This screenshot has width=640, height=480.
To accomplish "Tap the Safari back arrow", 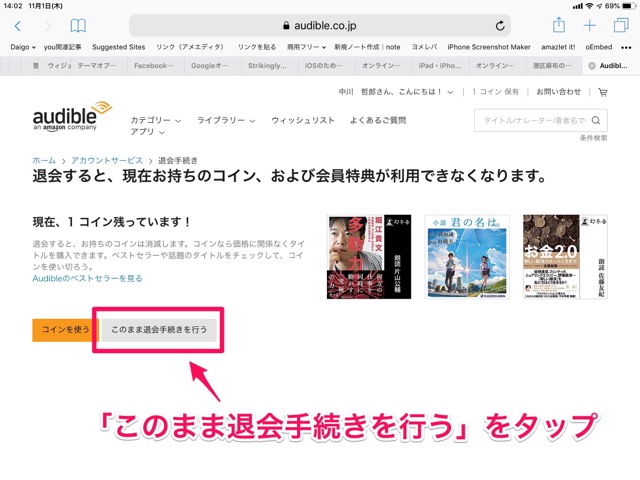I will click(17, 26).
